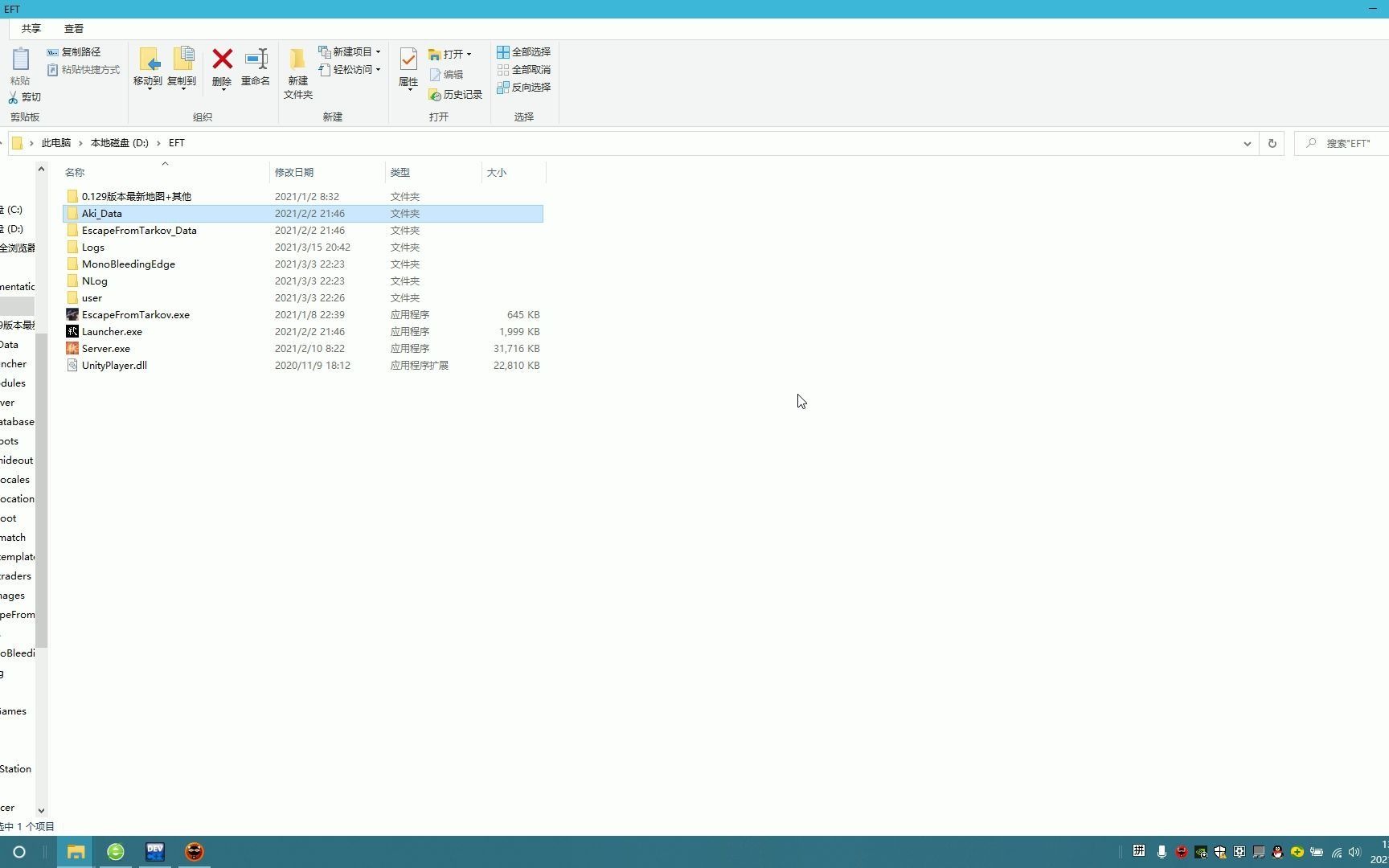Screen dimensions: 1389x868
Task: Select the 0.129版本最新地图+其他 folder
Action: click(303, 197)
